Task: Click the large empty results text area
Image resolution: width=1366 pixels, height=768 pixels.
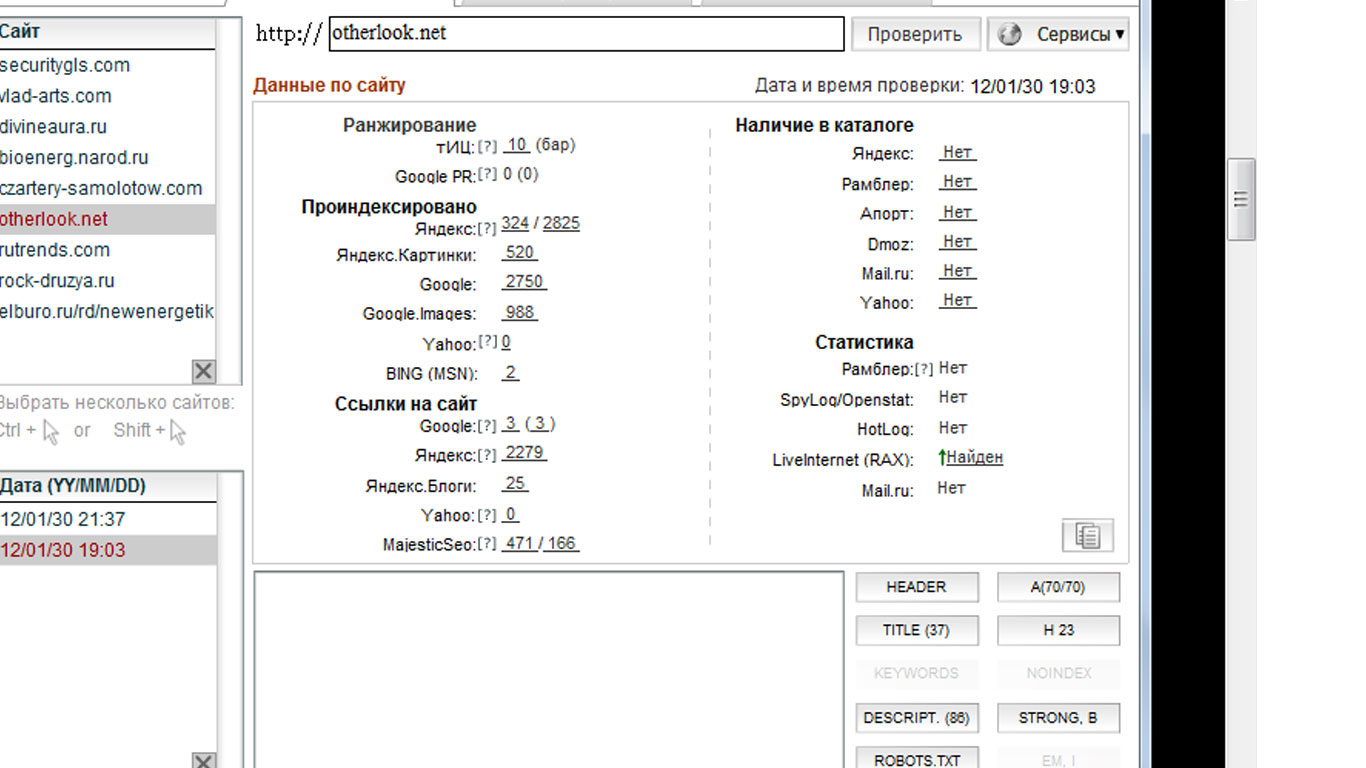Action: [549, 669]
